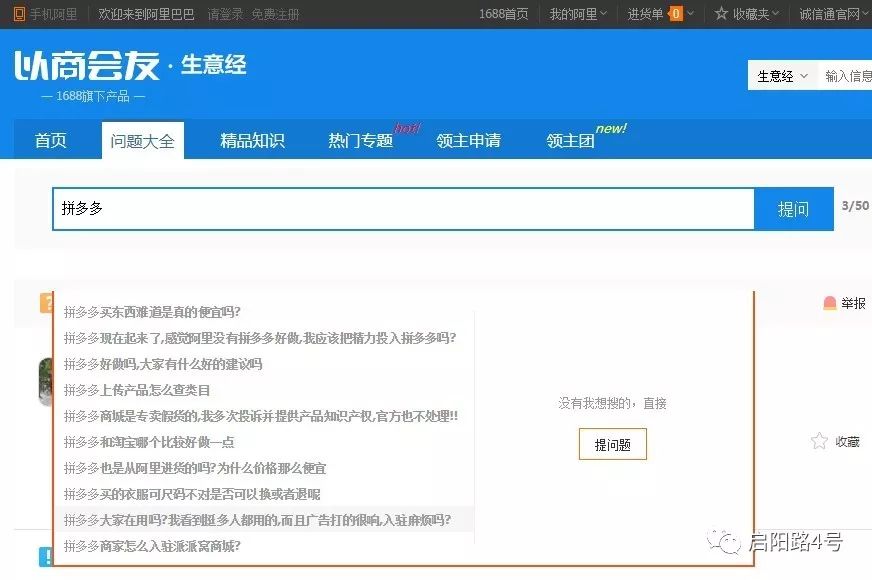Click the 举报 link
Screen dimensions: 872x580
tap(853, 303)
